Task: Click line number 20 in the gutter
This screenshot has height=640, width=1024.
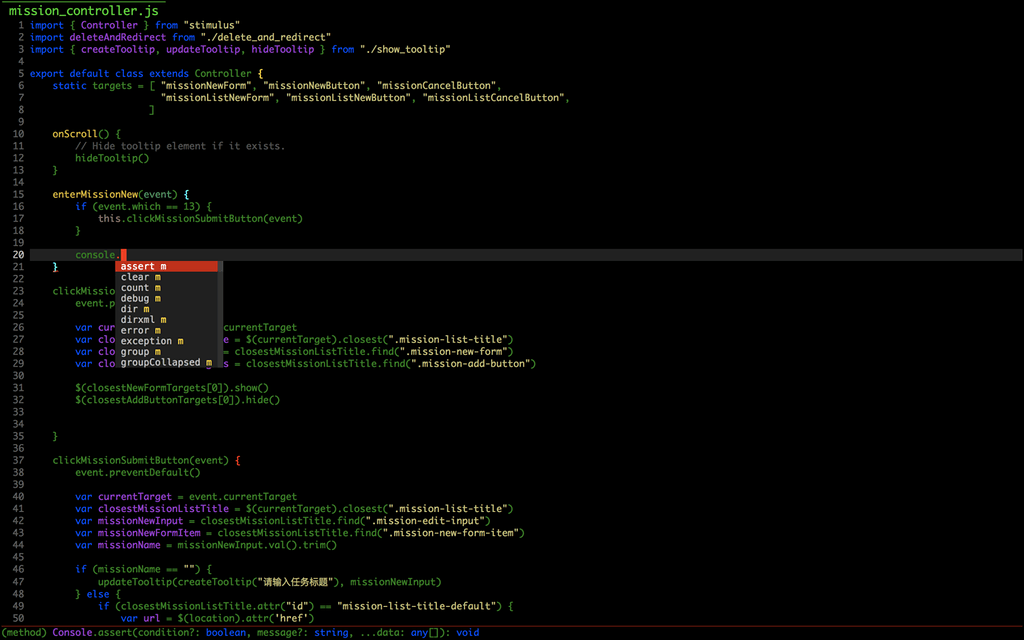Action: (x=17, y=254)
